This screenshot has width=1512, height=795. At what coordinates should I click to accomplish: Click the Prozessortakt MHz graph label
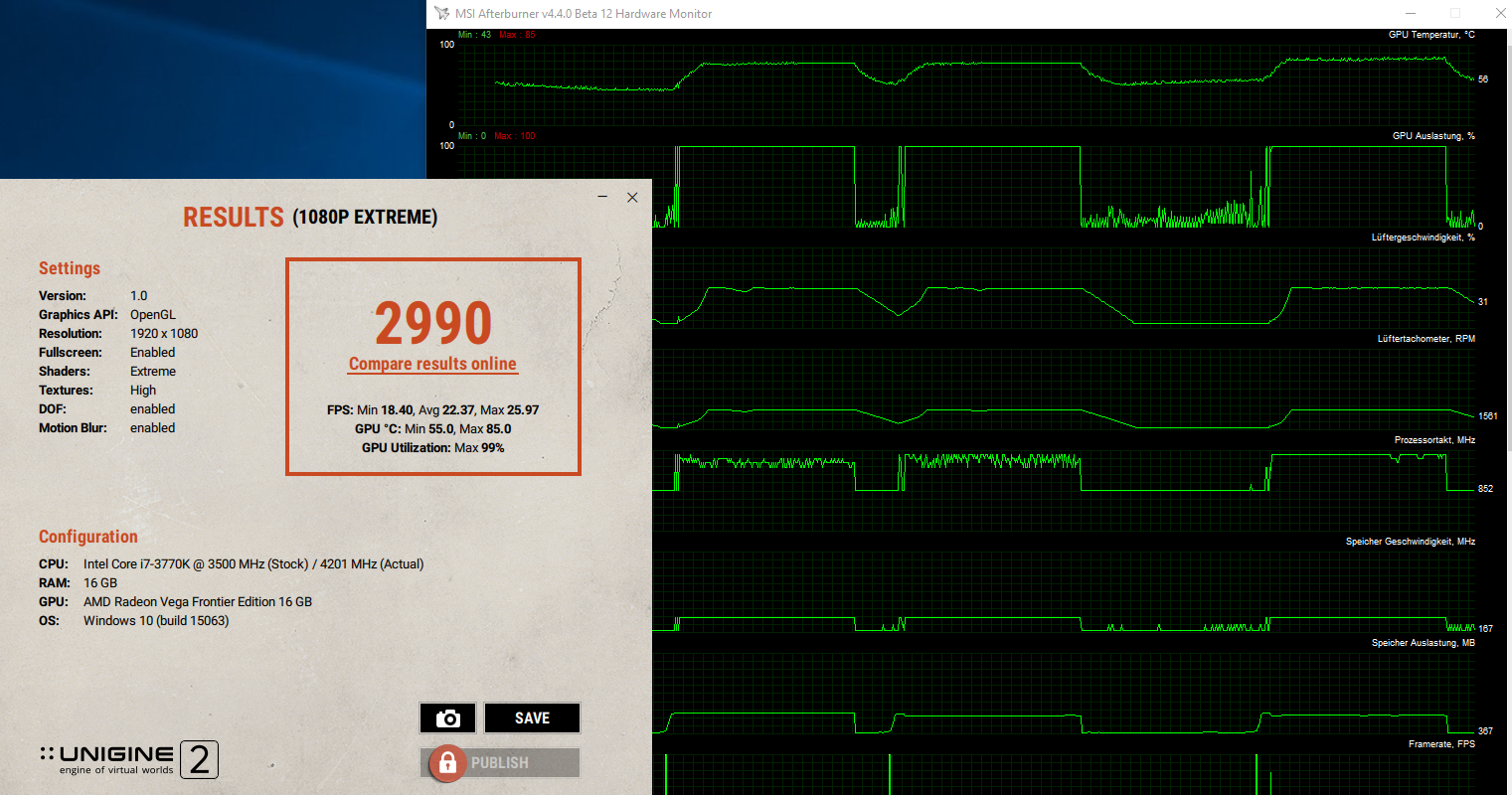[x=1434, y=440]
